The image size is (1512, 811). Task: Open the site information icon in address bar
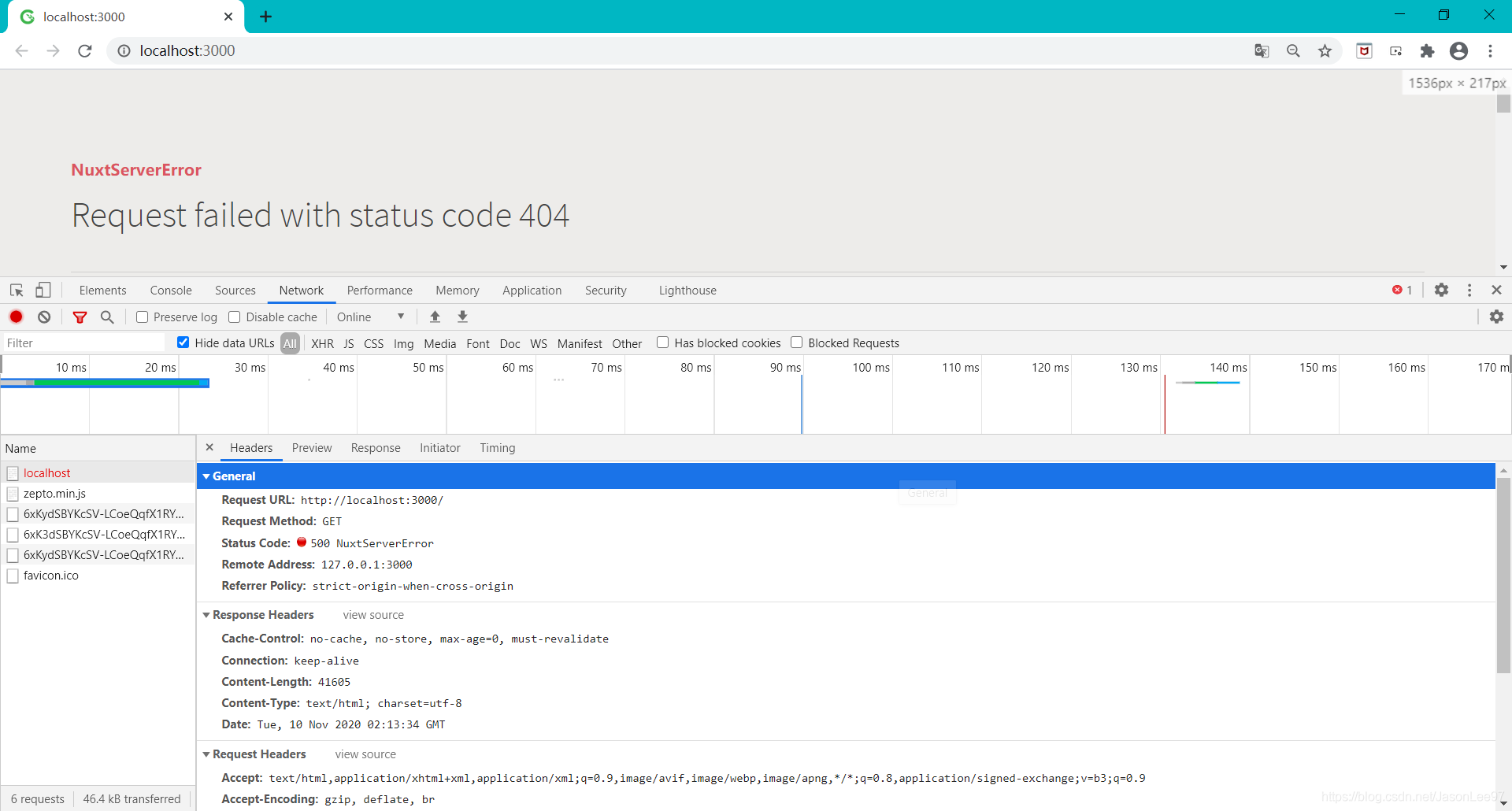tap(124, 51)
